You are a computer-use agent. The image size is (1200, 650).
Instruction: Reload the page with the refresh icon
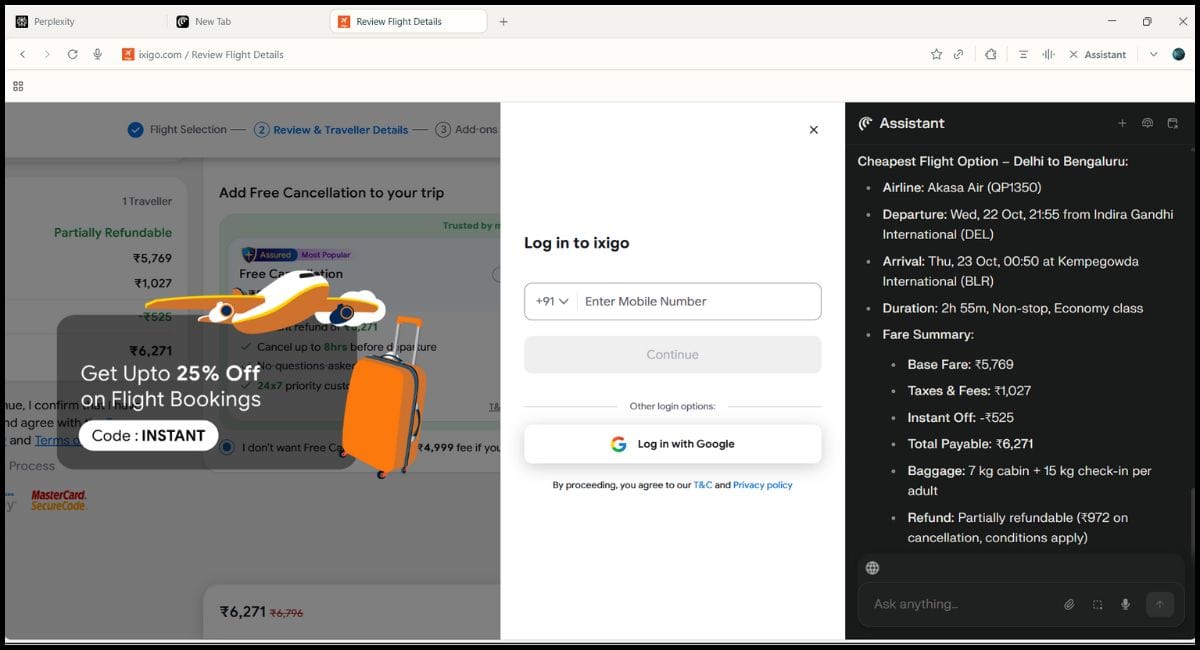pyautogui.click(x=72, y=55)
